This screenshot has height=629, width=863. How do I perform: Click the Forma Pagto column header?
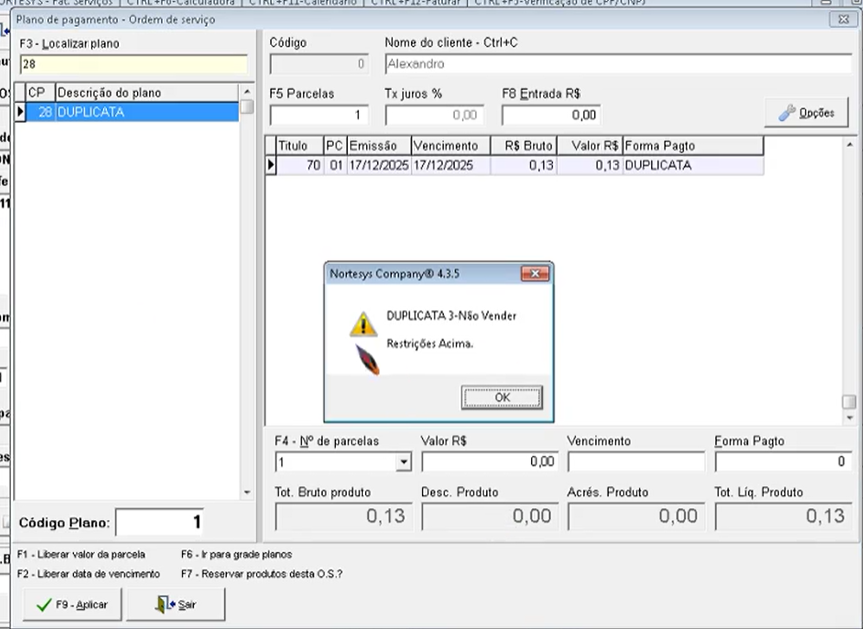coord(690,146)
